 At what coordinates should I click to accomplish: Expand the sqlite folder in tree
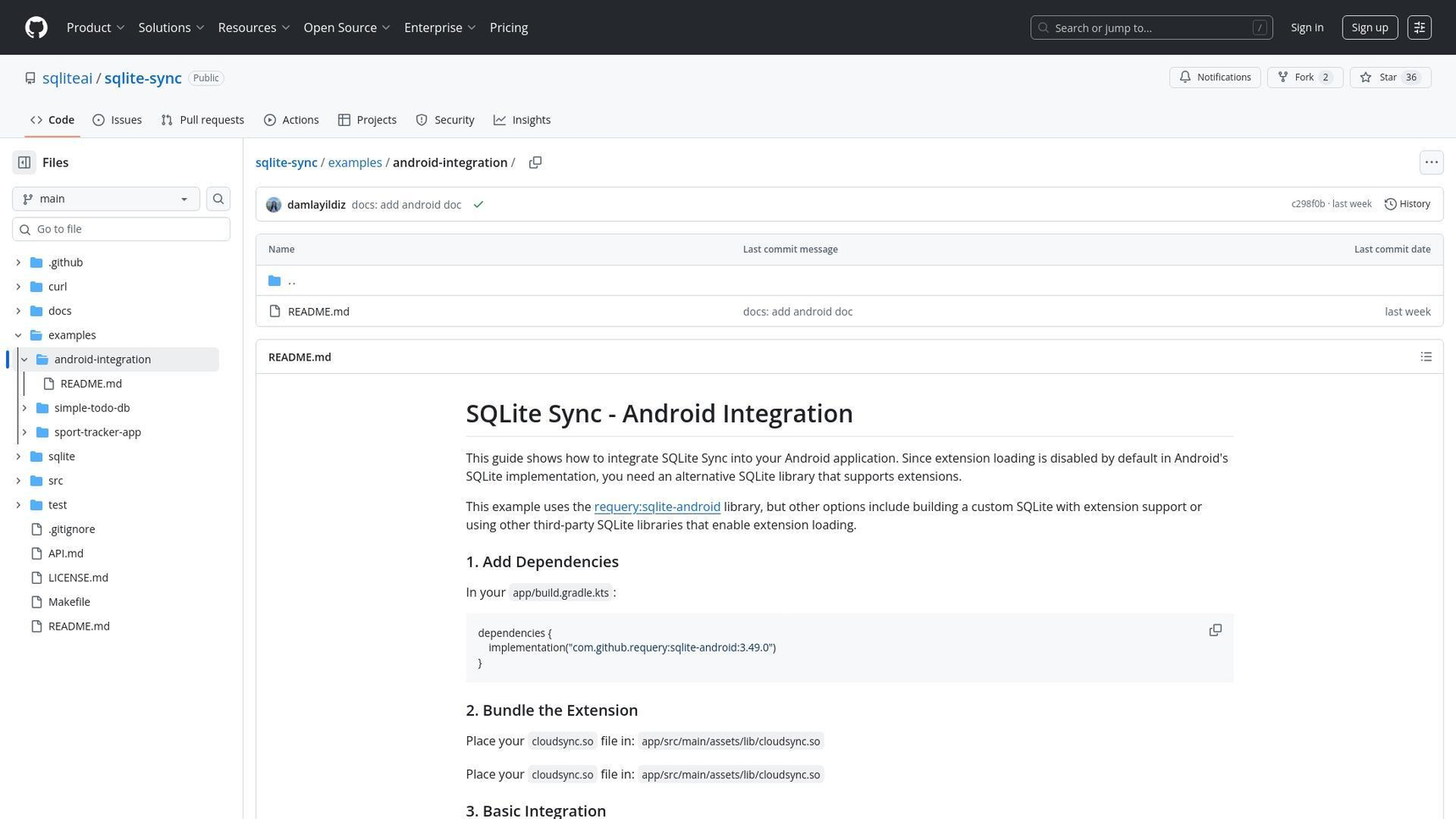19,457
